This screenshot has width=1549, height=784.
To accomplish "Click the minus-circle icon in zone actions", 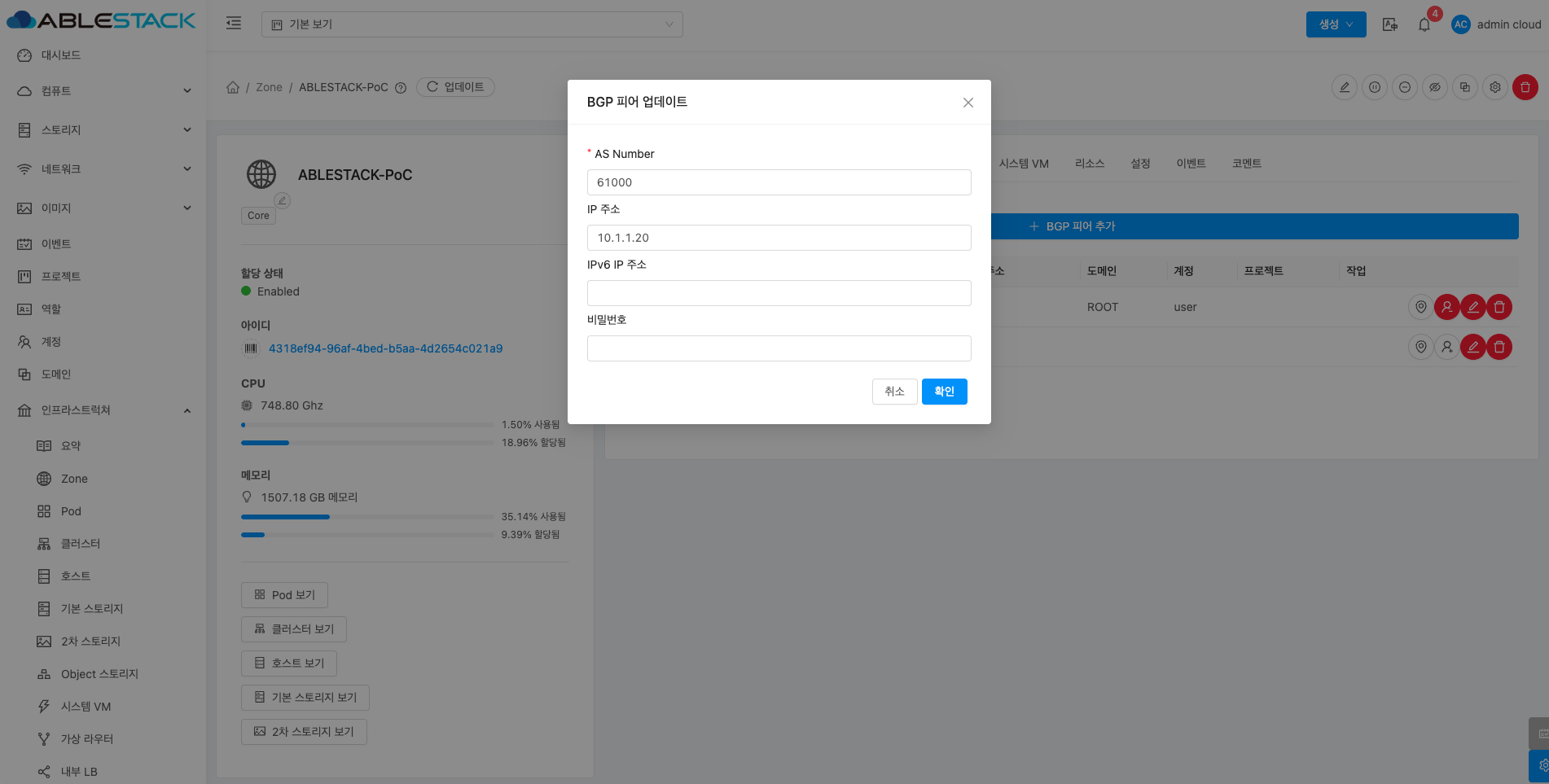I will [x=1405, y=87].
